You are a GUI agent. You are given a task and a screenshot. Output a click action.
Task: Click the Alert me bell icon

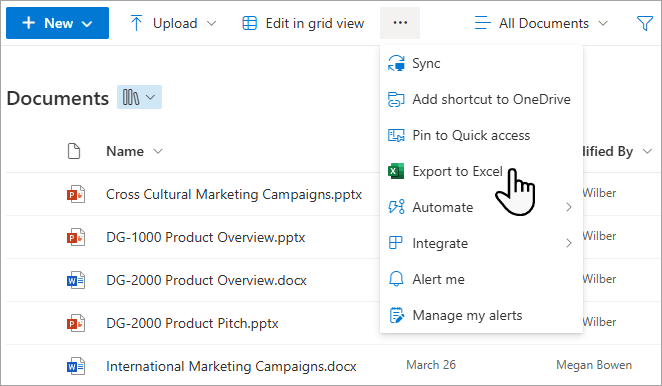(x=396, y=279)
